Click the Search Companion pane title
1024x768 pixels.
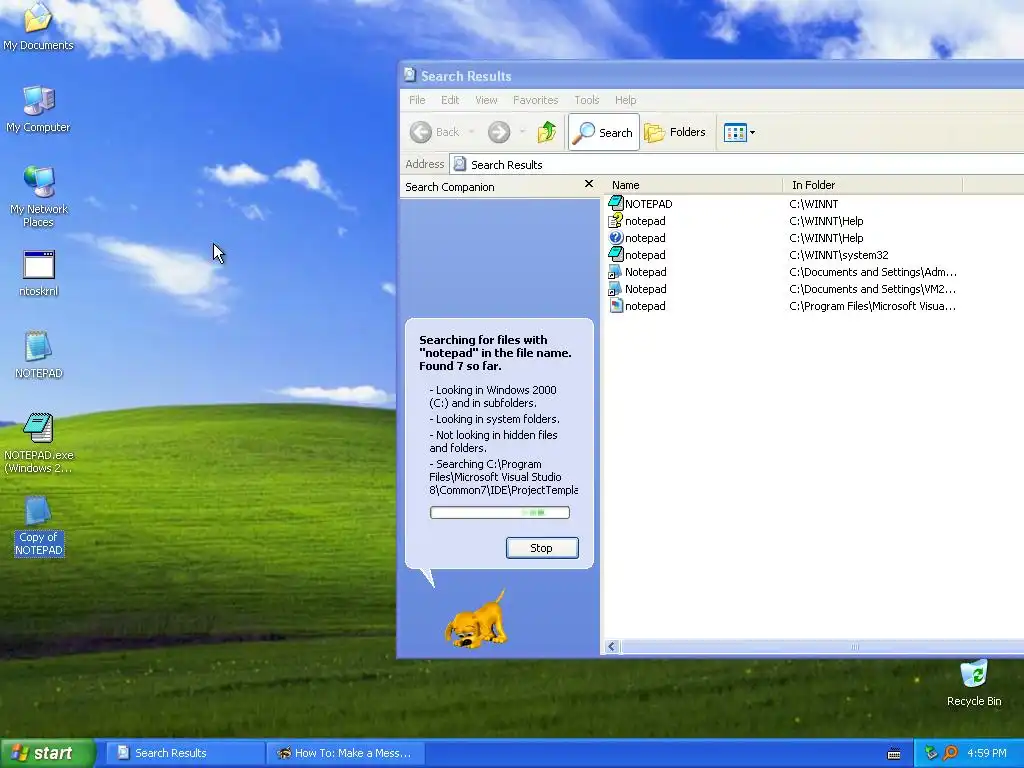[x=449, y=187]
